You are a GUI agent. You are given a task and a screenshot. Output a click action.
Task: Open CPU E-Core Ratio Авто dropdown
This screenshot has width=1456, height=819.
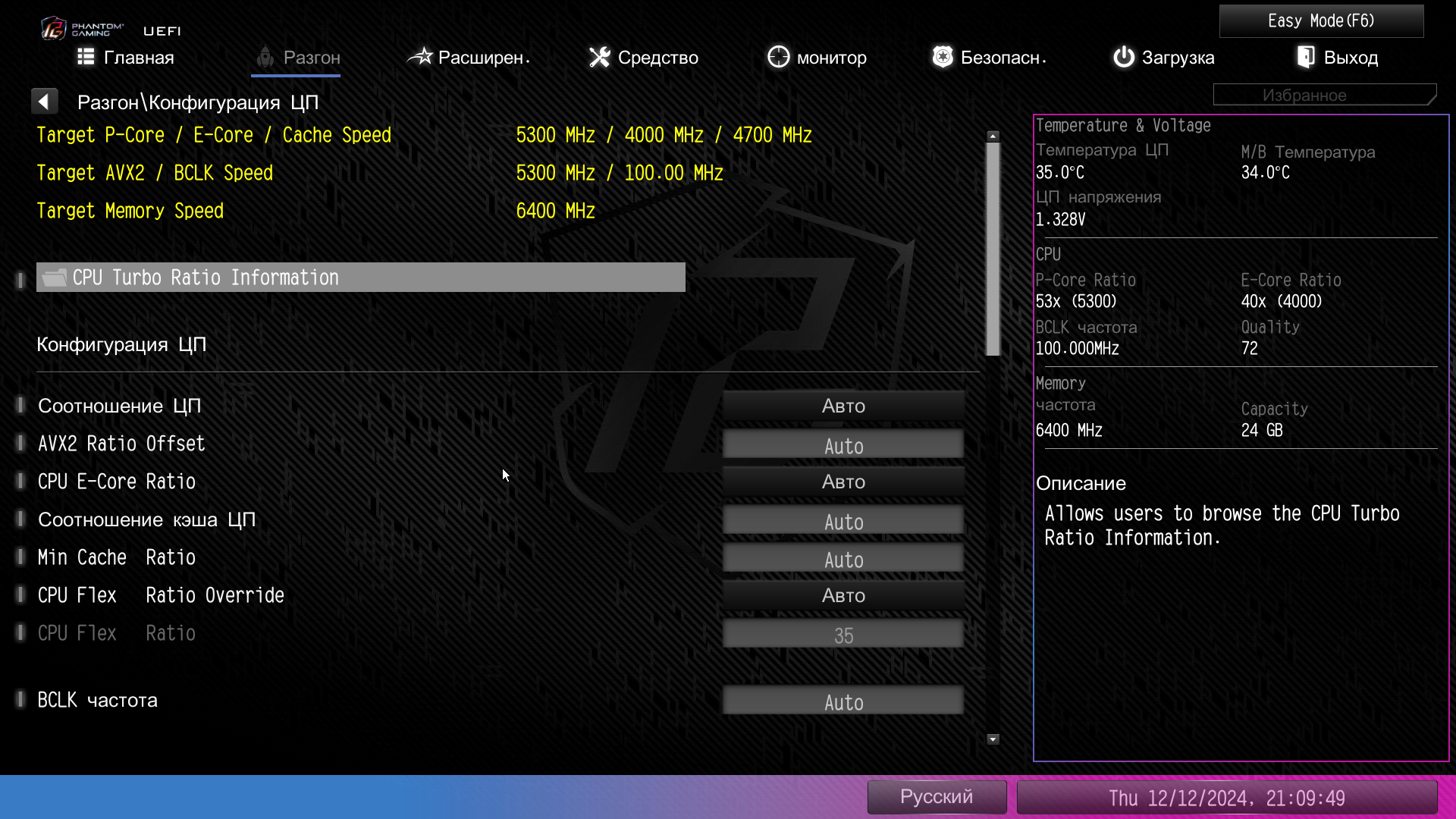(843, 482)
